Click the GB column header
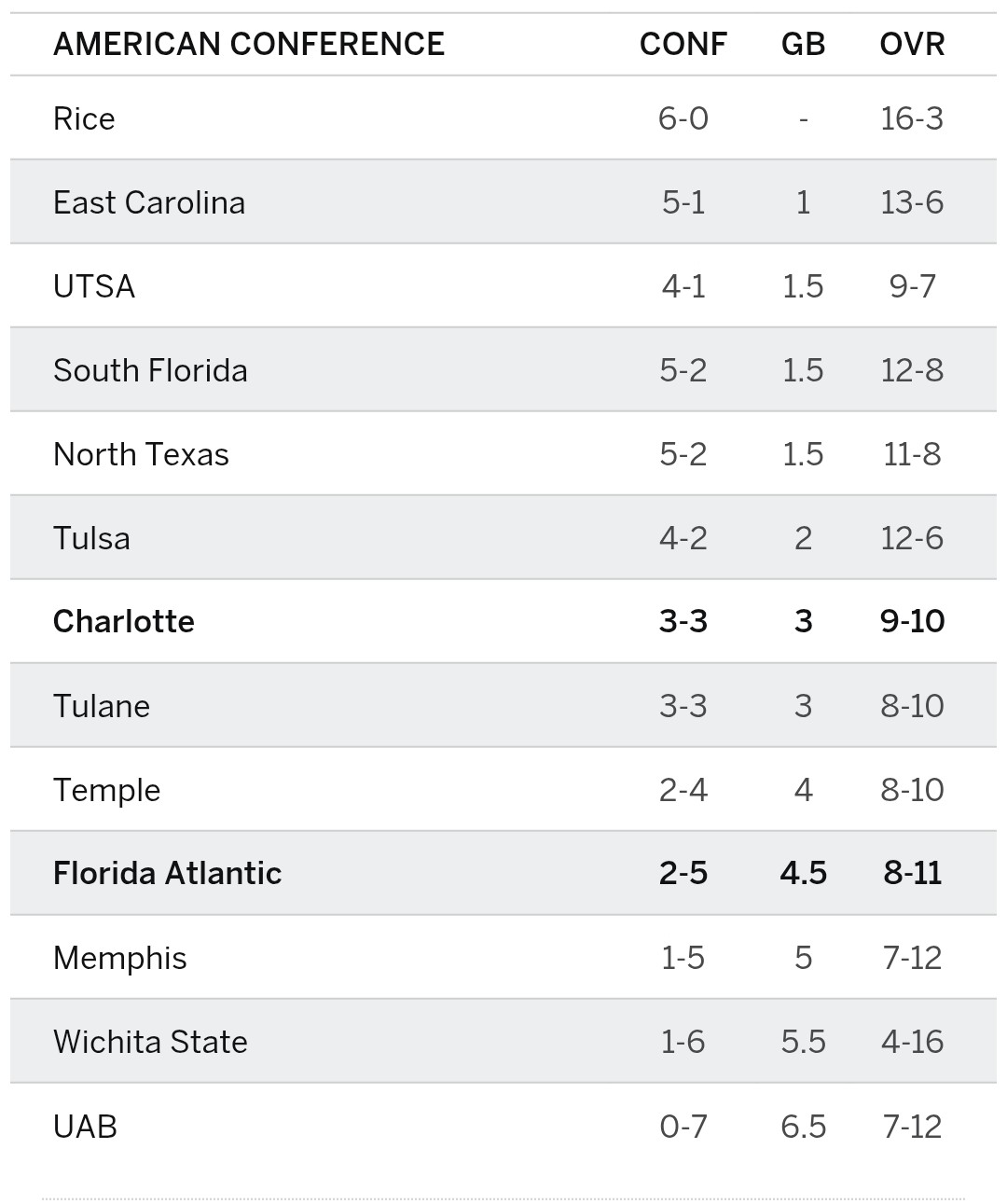The image size is (1007, 1204). 803,44
